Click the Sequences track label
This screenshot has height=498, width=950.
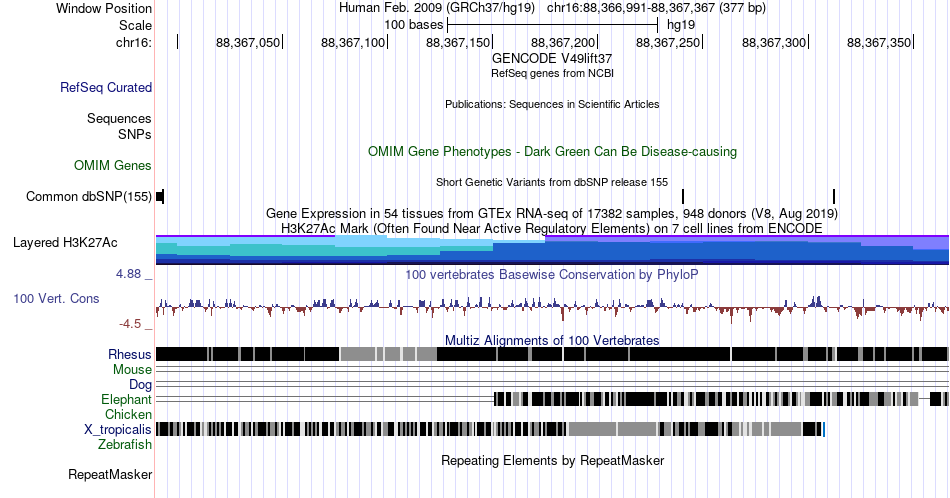point(119,118)
